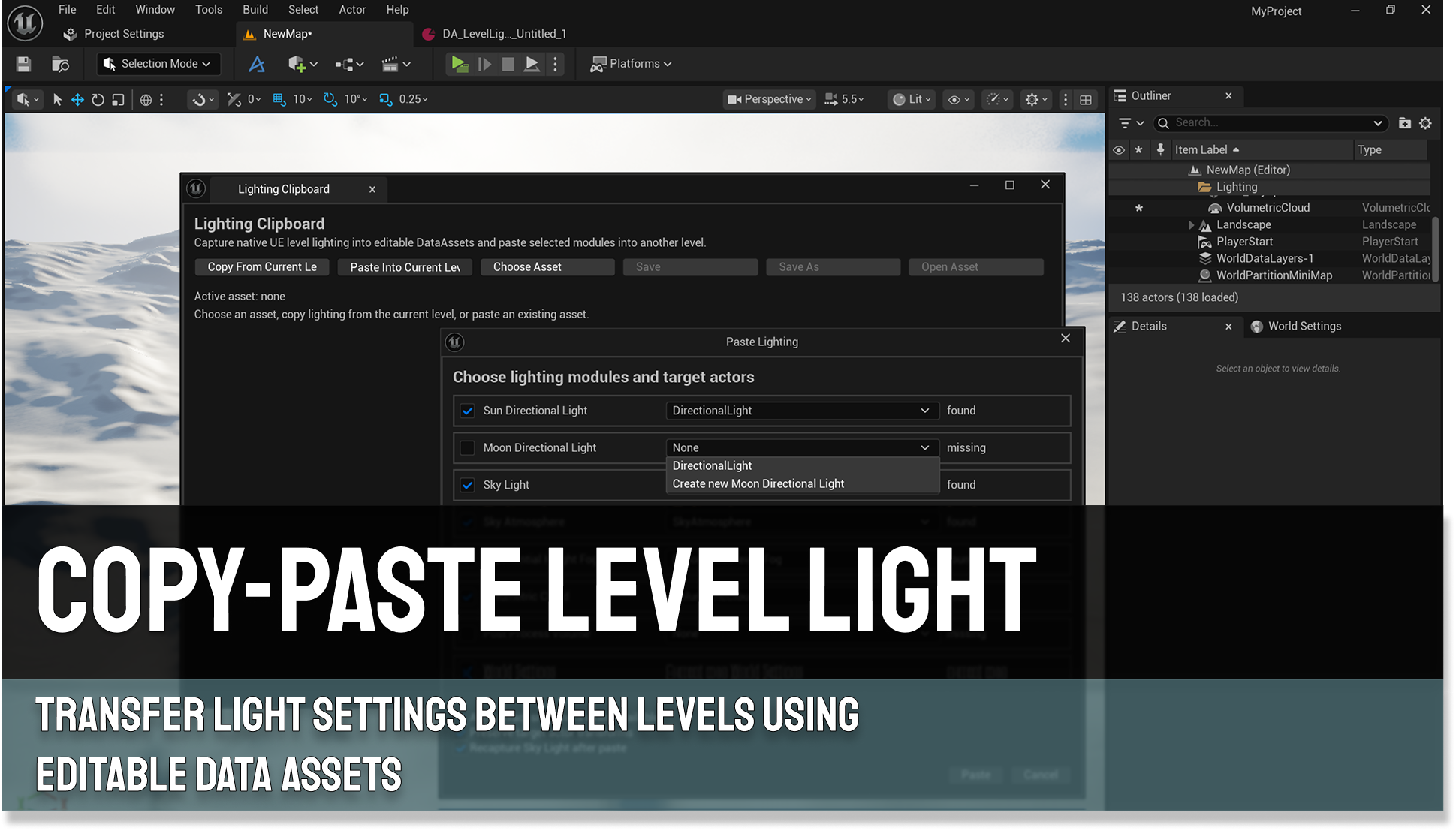
Task: Open the Perspective view dropdown
Action: (x=770, y=99)
